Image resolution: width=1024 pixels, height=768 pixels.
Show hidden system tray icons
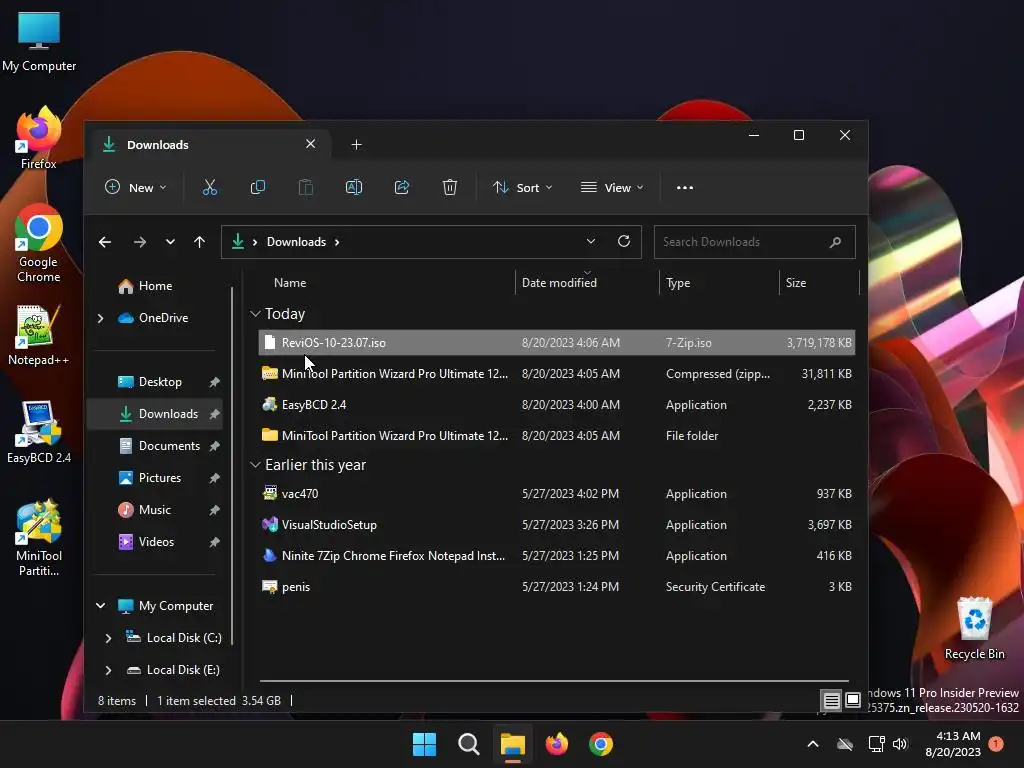pos(812,744)
